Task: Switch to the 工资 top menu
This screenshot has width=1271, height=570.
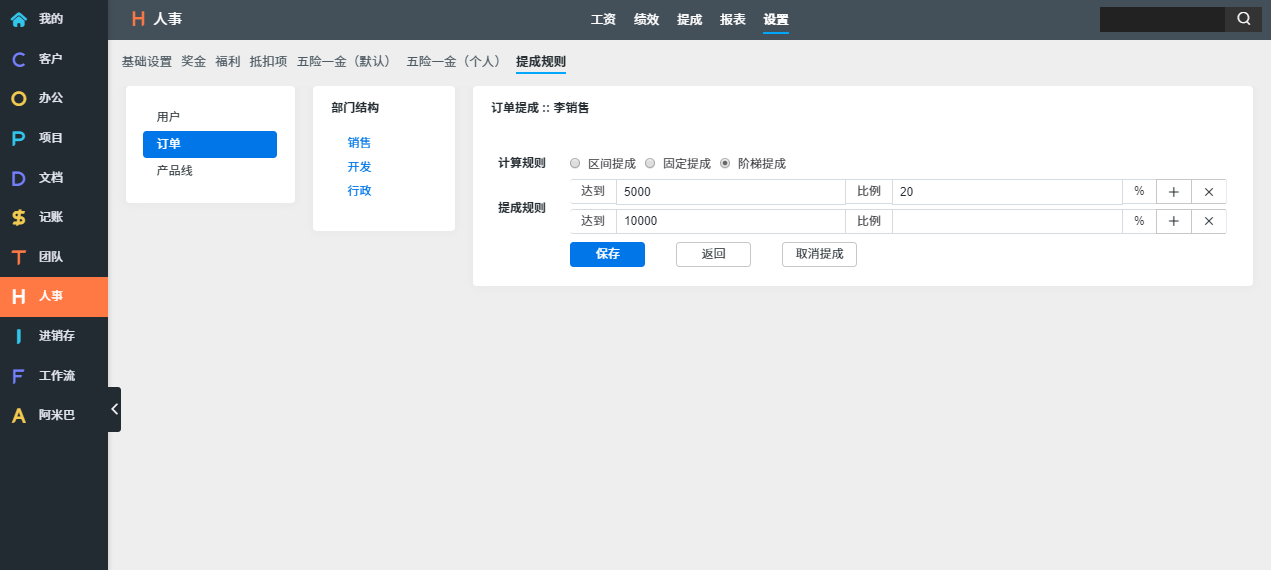Action: (x=603, y=19)
